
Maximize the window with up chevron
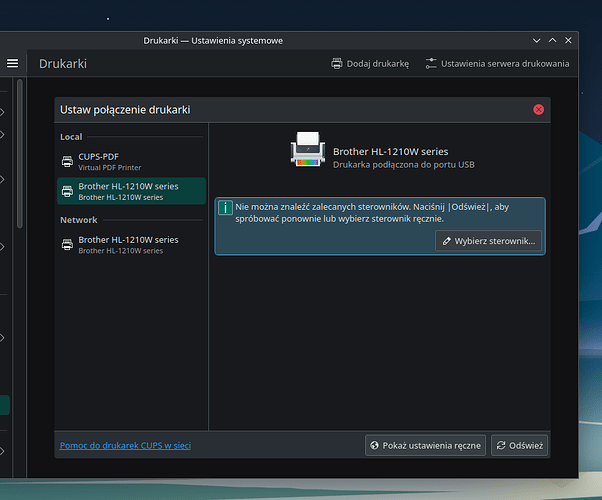(x=552, y=40)
